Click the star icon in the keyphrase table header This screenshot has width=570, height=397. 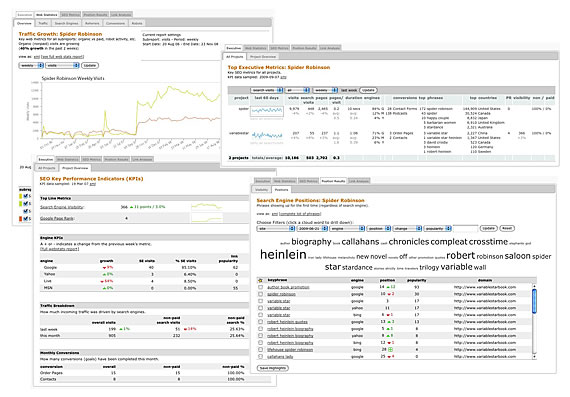pos(260,280)
